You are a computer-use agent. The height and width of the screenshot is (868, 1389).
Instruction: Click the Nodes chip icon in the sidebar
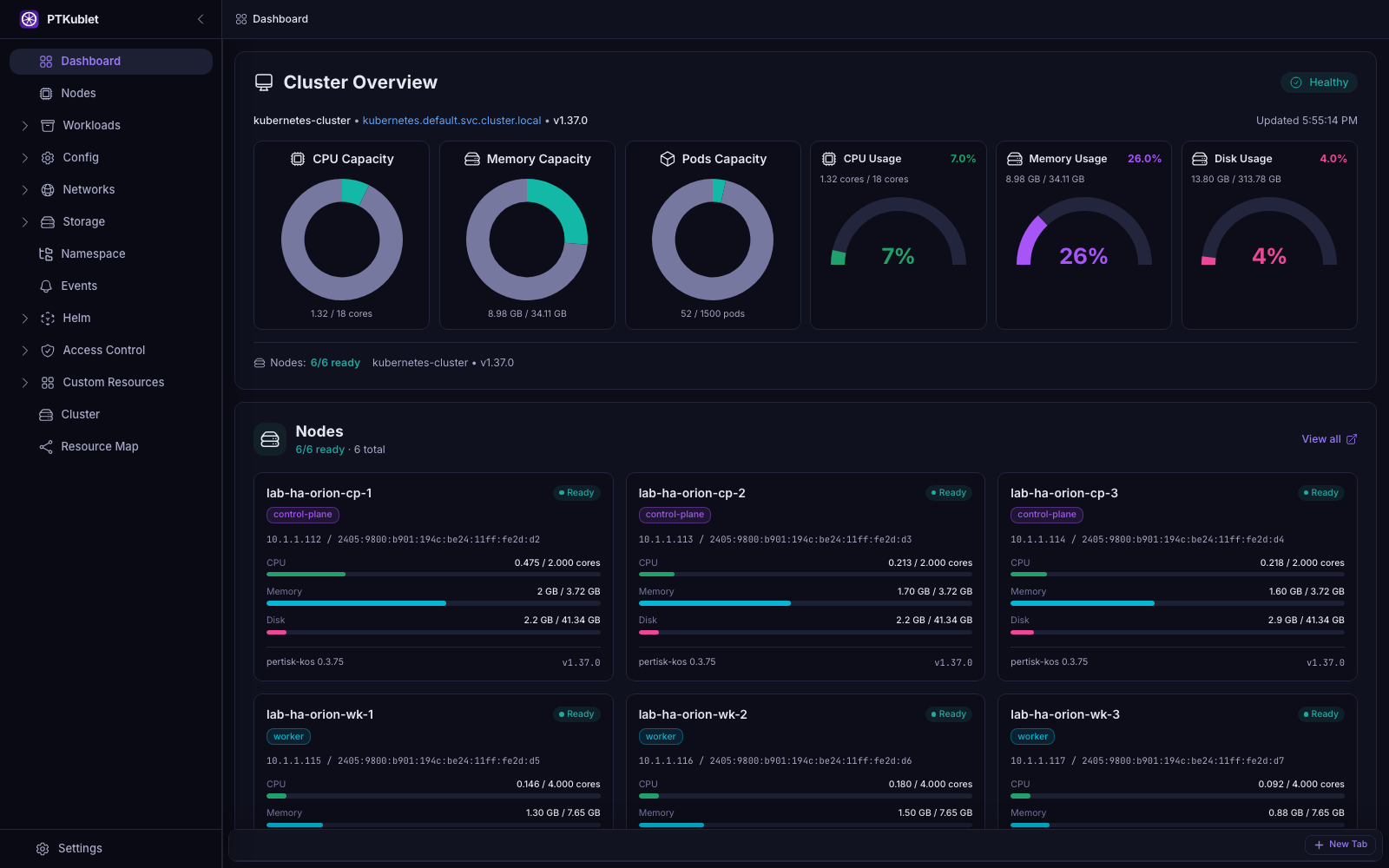[x=46, y=94]
